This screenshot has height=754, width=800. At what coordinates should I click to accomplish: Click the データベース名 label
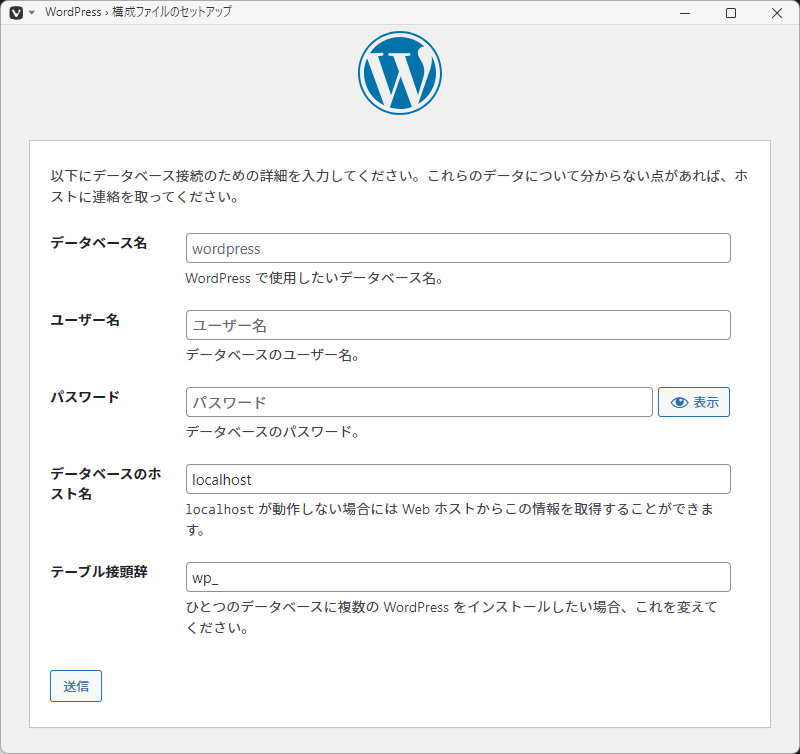coord(98,243)
